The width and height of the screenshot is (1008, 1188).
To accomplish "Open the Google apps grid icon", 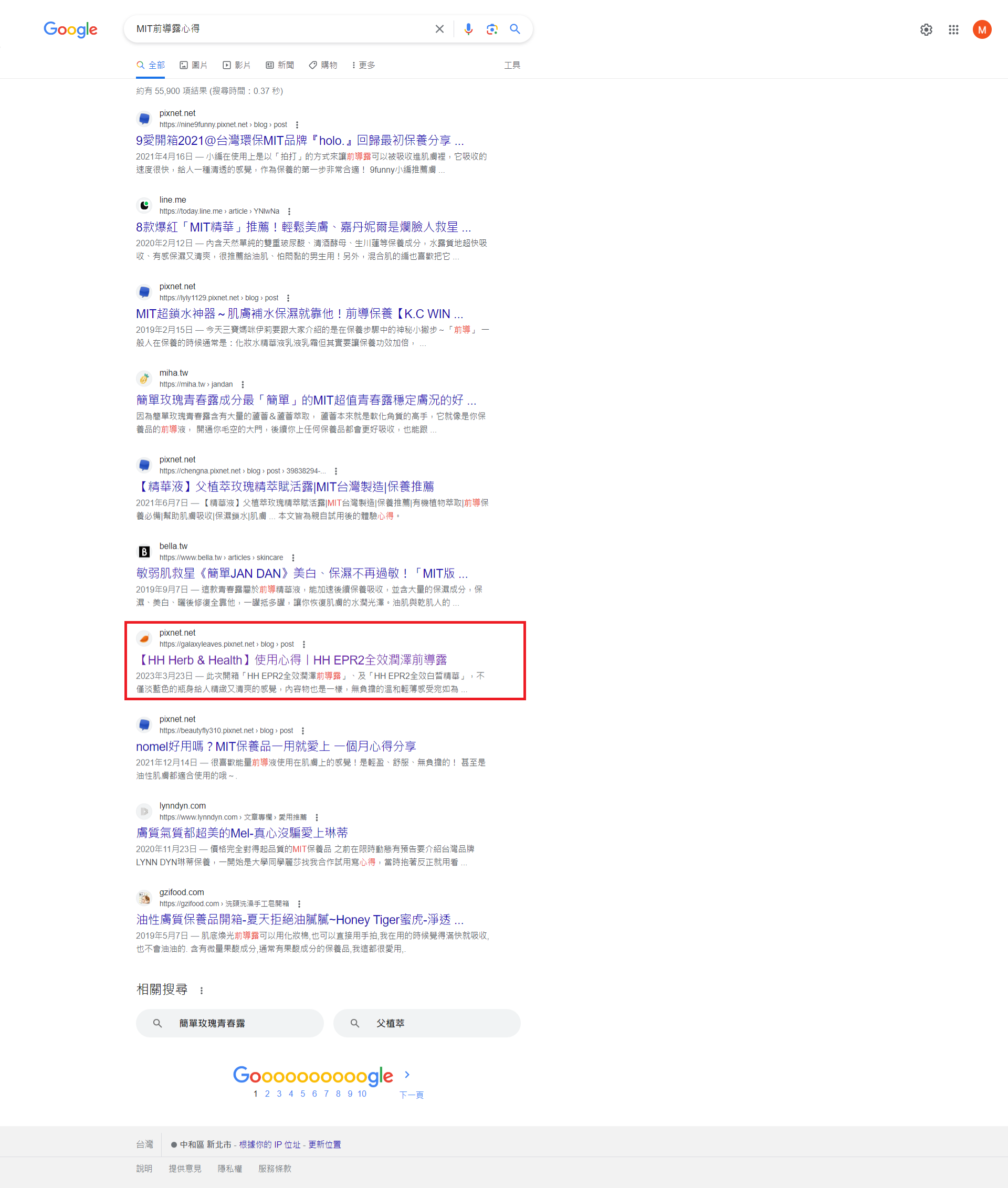I will [953, 30].
